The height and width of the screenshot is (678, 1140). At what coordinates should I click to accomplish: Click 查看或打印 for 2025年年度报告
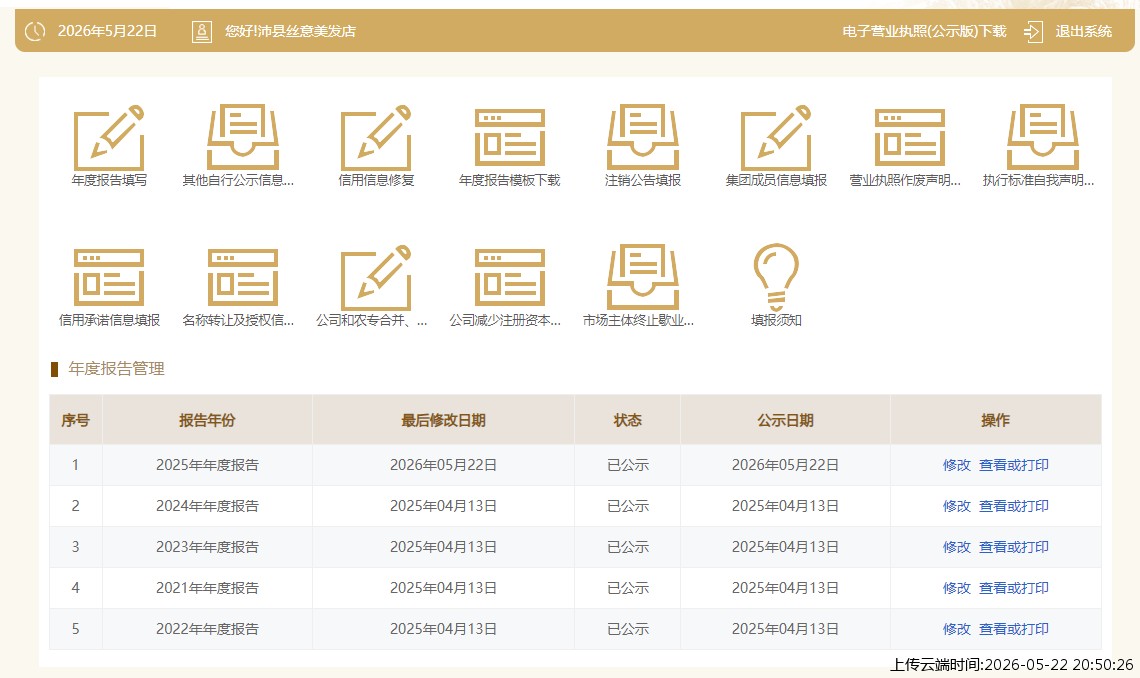[x=1013, y=465]
